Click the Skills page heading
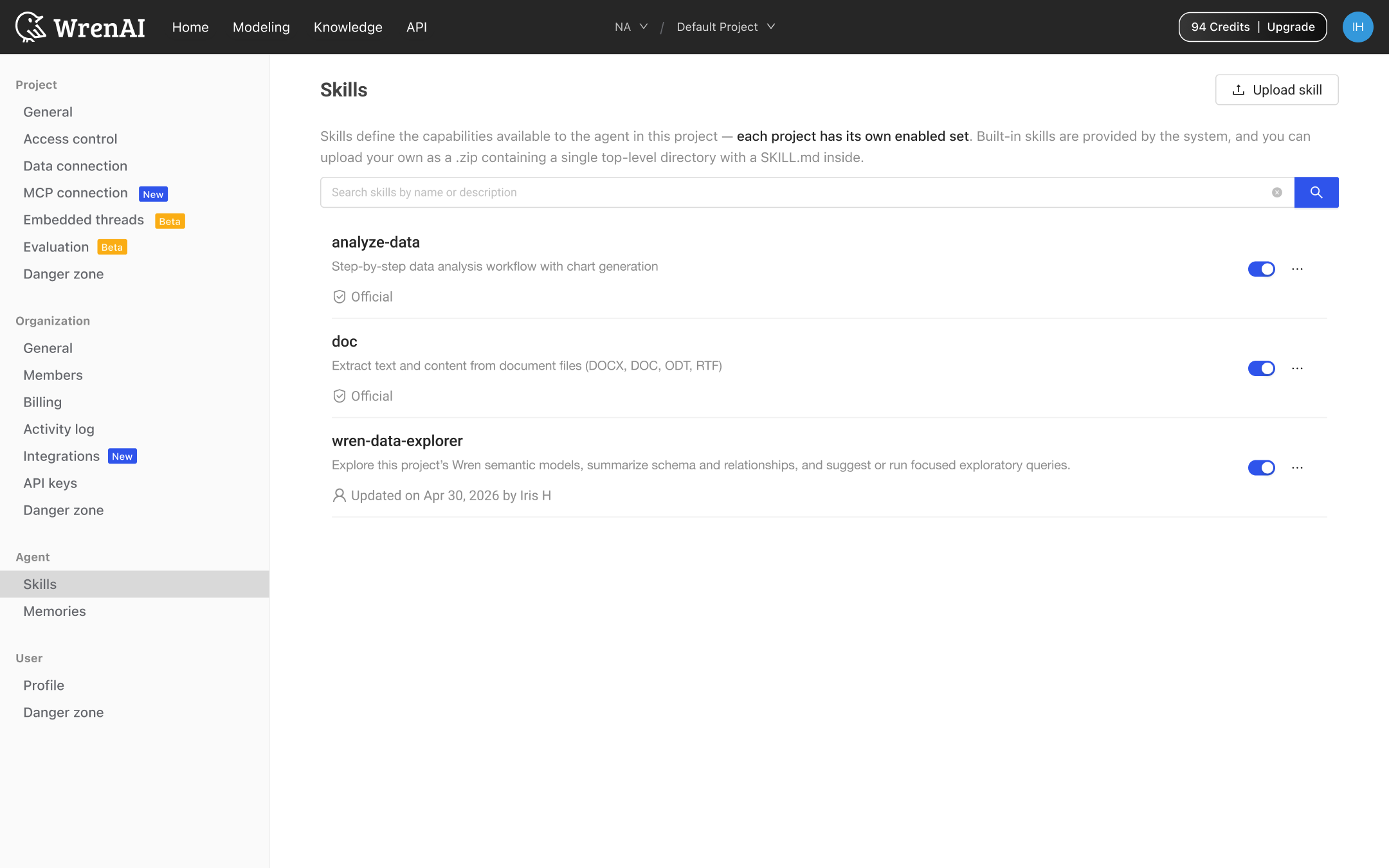1389x868 pixels. (343, 90)
